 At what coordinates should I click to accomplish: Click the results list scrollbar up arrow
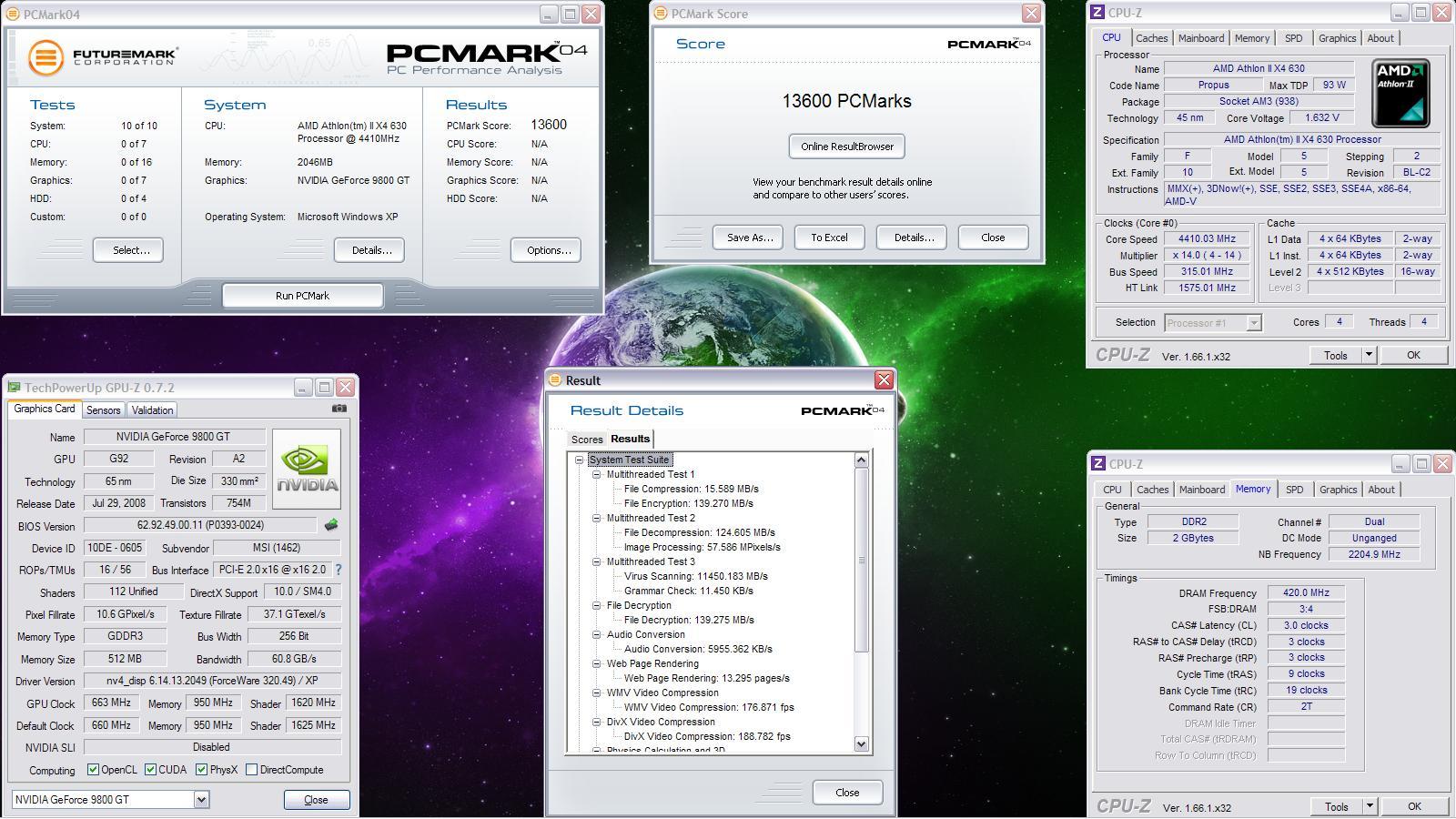pyautogui.click(x=862, y=460)
